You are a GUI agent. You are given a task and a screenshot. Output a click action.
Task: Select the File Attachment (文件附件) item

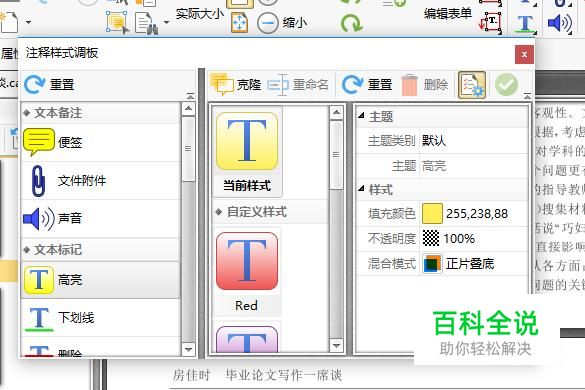click(101, 181)
